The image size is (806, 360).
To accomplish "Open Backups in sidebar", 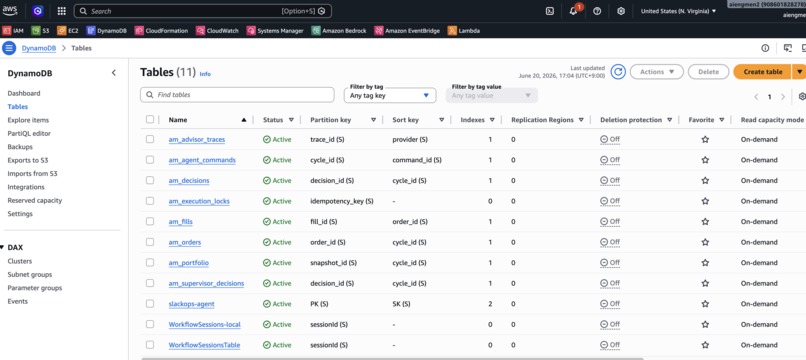I will click(x=20, y=147).
